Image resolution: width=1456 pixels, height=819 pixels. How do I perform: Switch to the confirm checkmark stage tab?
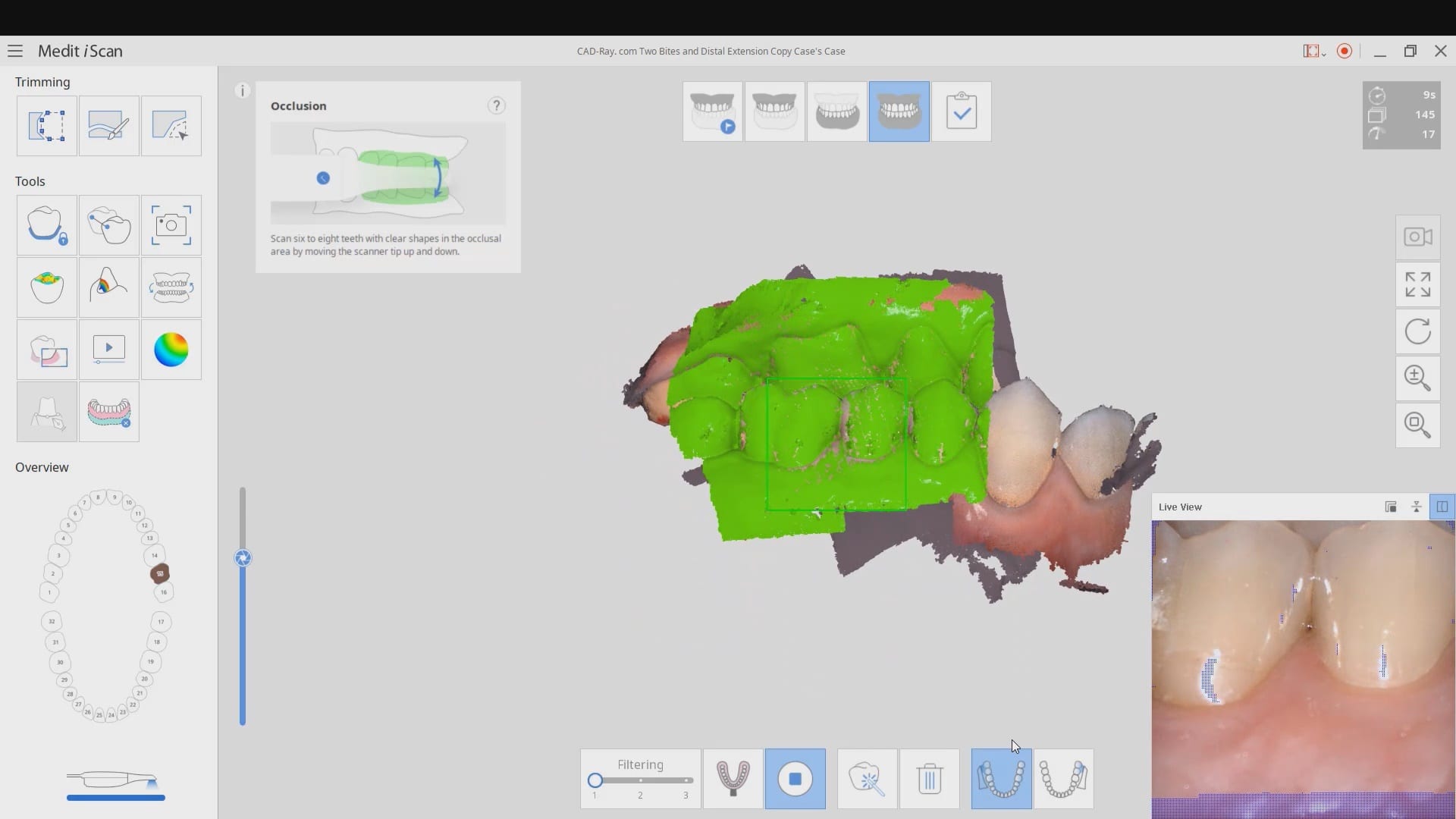pyautogui.click(x=961, y=111)
